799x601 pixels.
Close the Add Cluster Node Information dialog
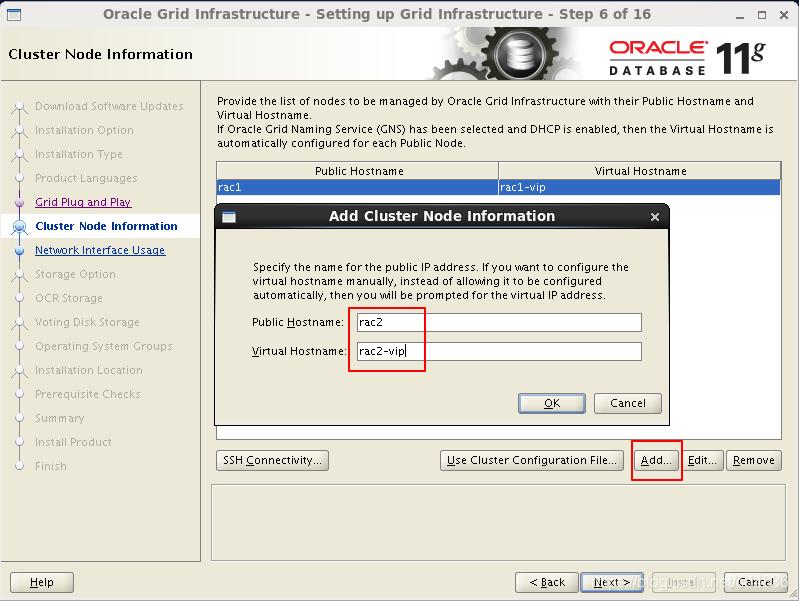tap(655, 217)
